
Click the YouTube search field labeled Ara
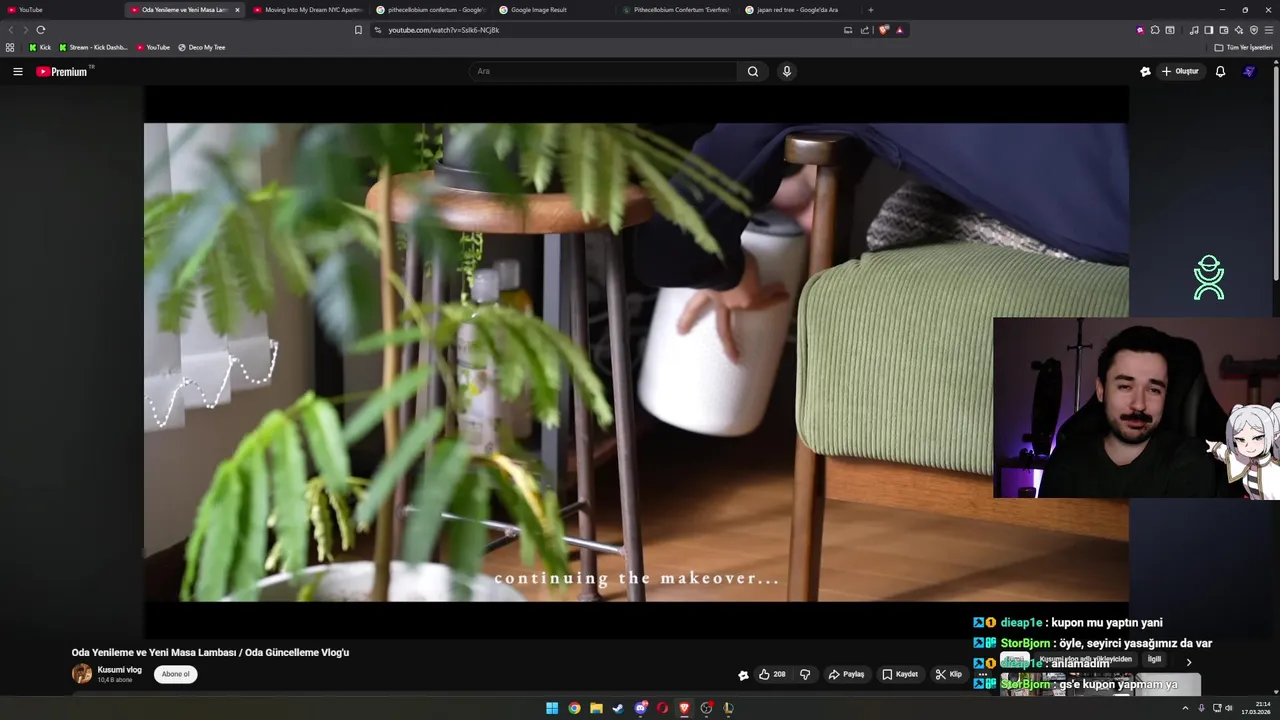click(x=603, y=71)
